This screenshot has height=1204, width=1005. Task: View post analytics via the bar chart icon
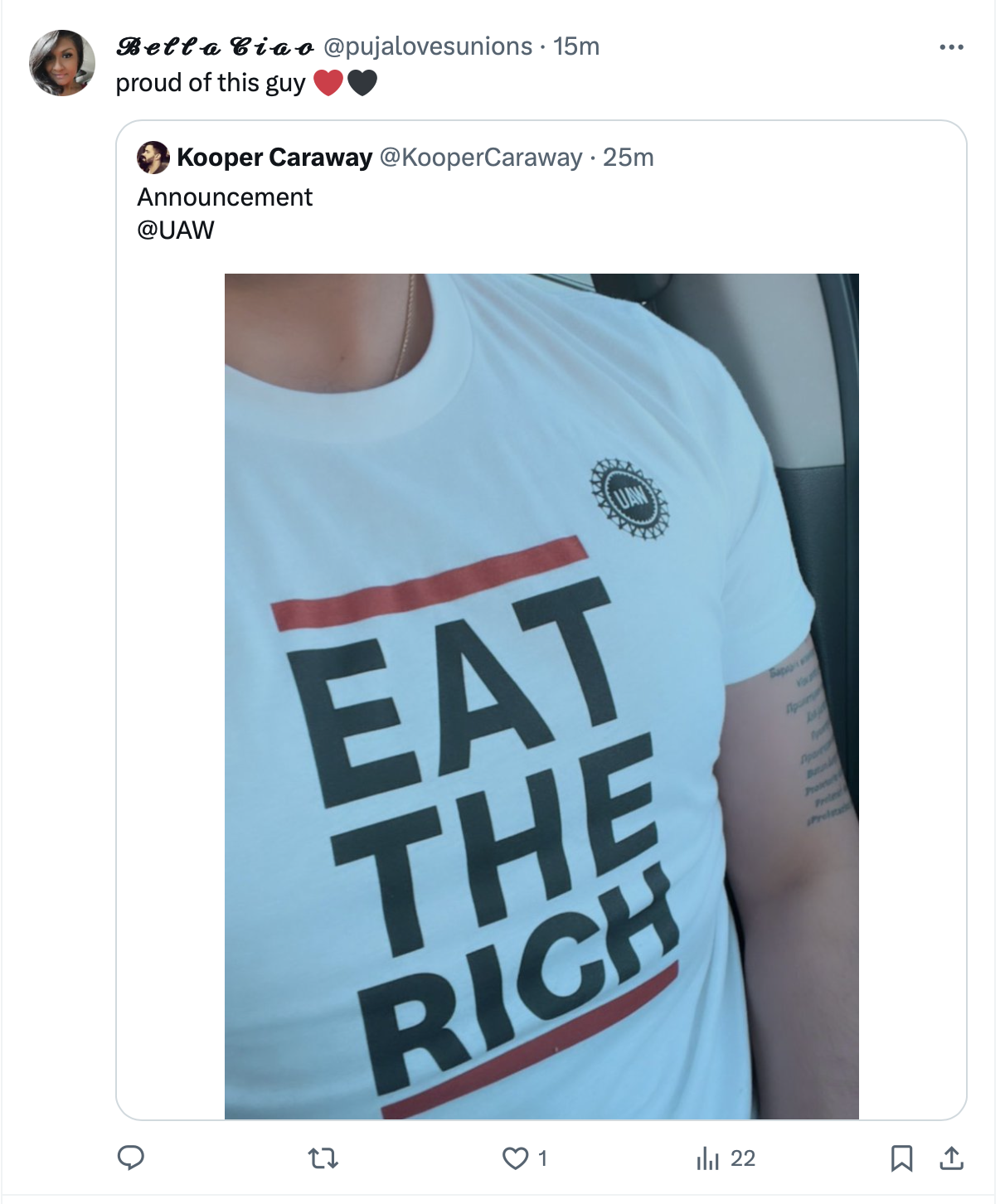[x=708, y=1158]
